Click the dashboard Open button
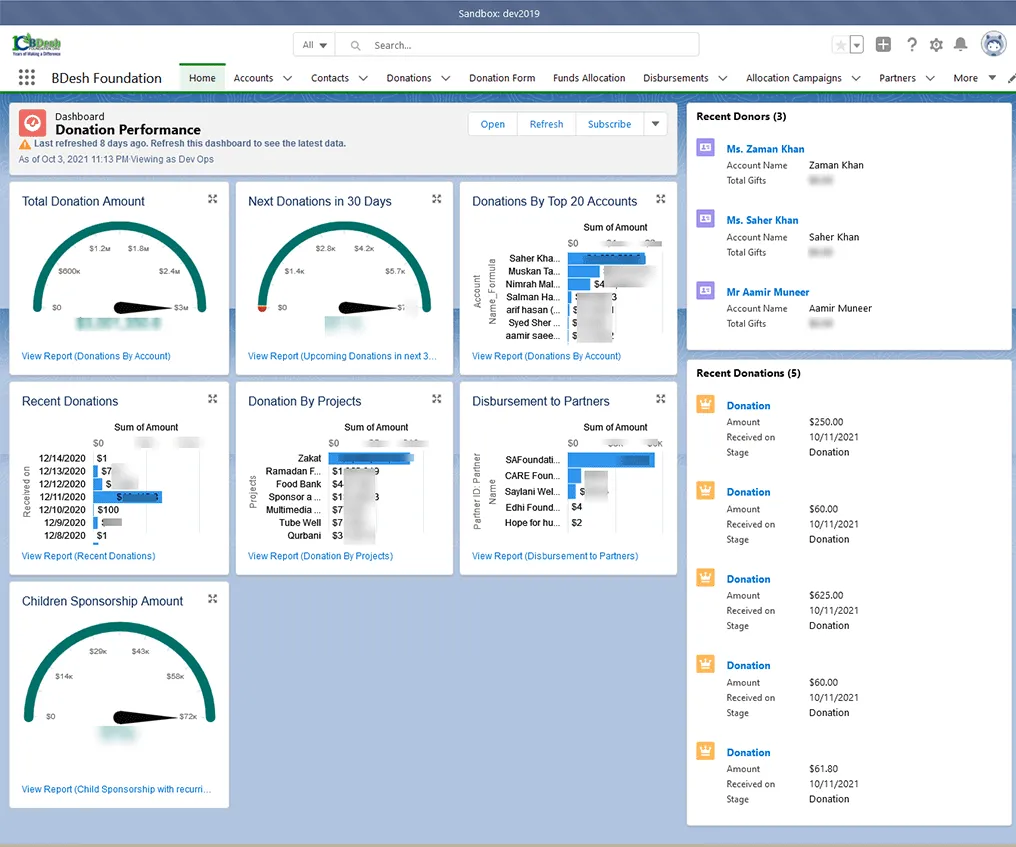1016x847 pixels. (492, 124)
